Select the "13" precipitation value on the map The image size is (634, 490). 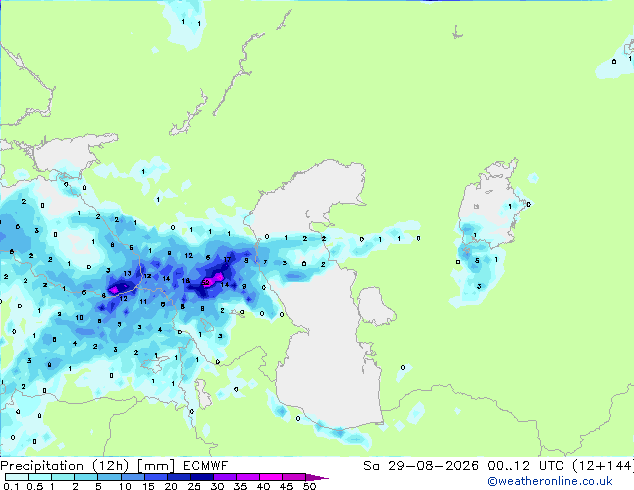click(127, 274)
